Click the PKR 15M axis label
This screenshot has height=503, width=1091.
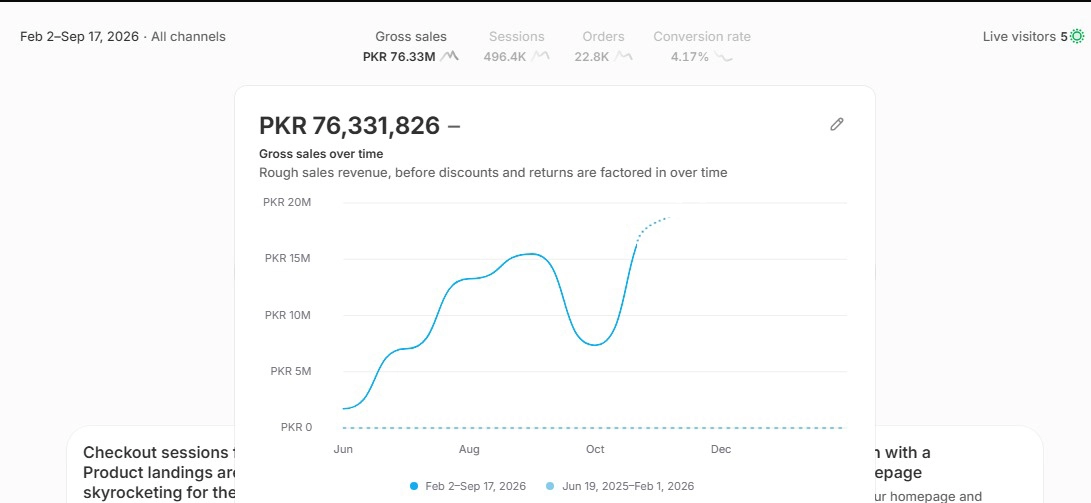(288, 258)
